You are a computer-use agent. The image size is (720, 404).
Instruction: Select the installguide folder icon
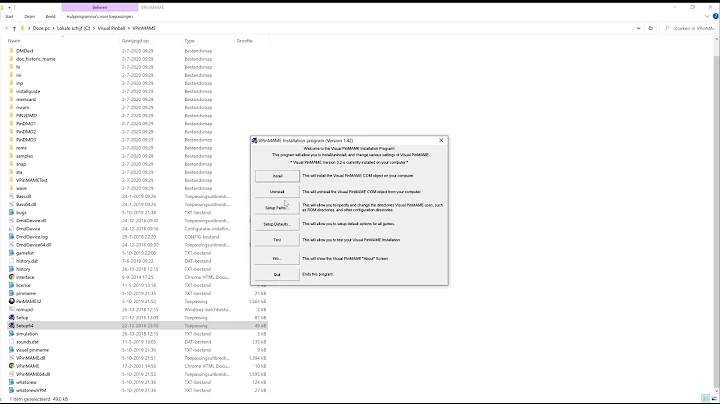(11, 91)
